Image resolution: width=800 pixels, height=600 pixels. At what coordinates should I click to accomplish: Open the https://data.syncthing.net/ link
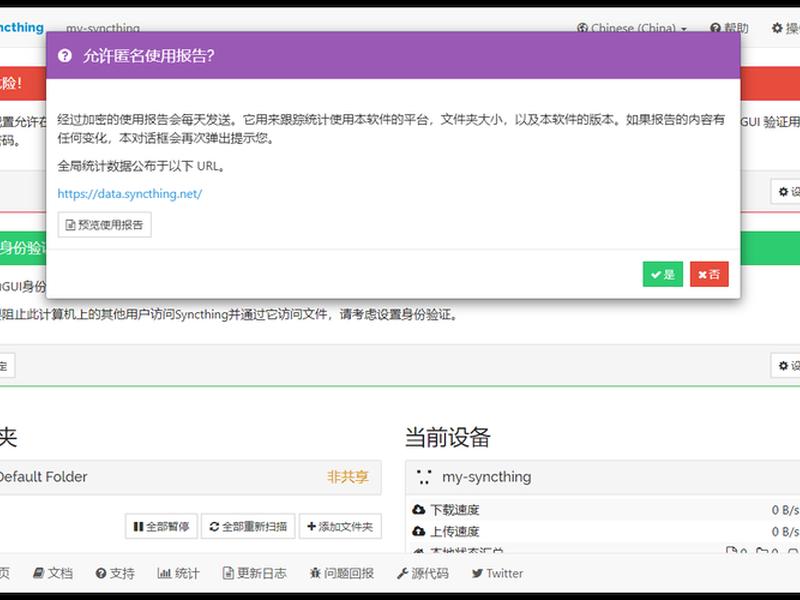[130, 194]
